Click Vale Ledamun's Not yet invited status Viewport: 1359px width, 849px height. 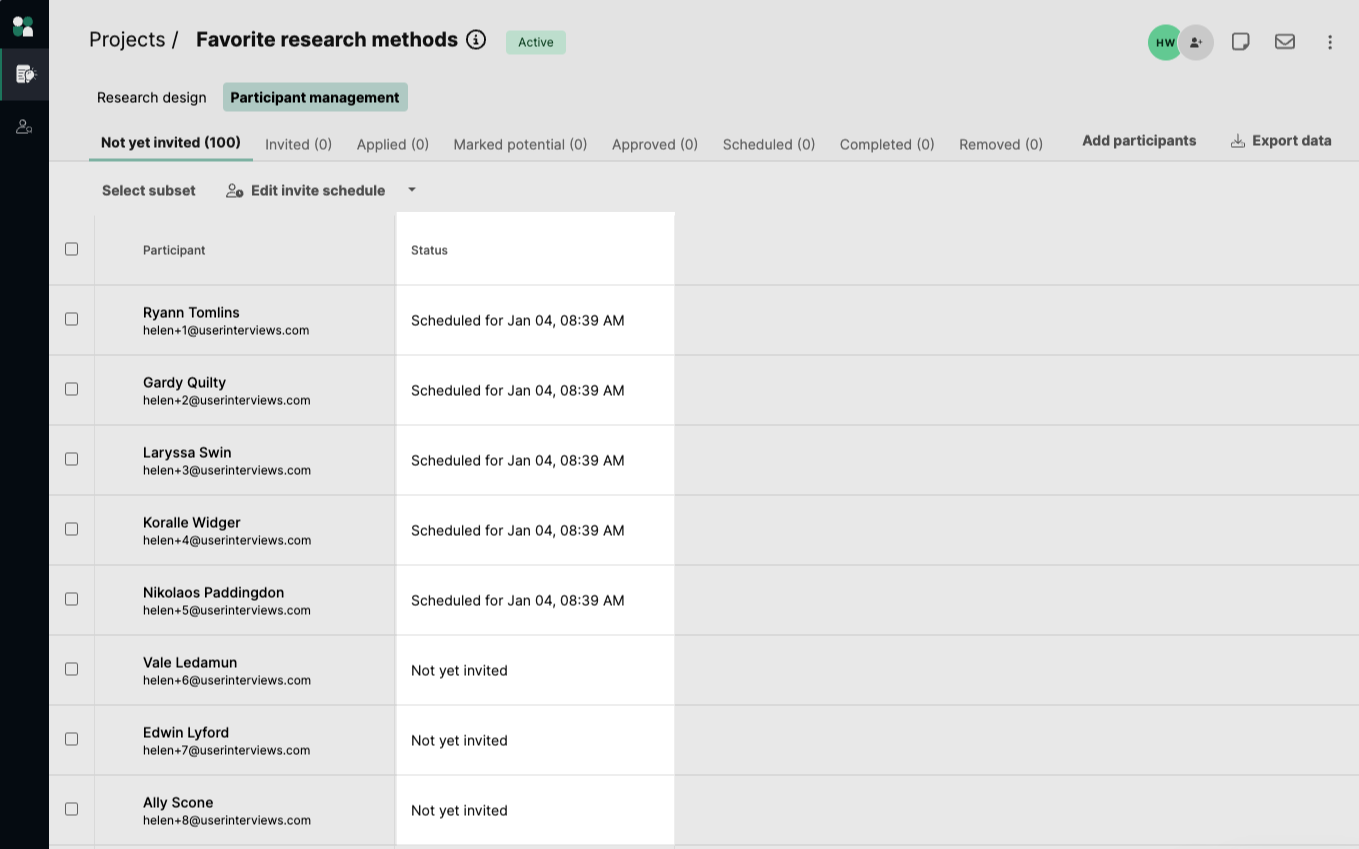click(x=459, y=670)
